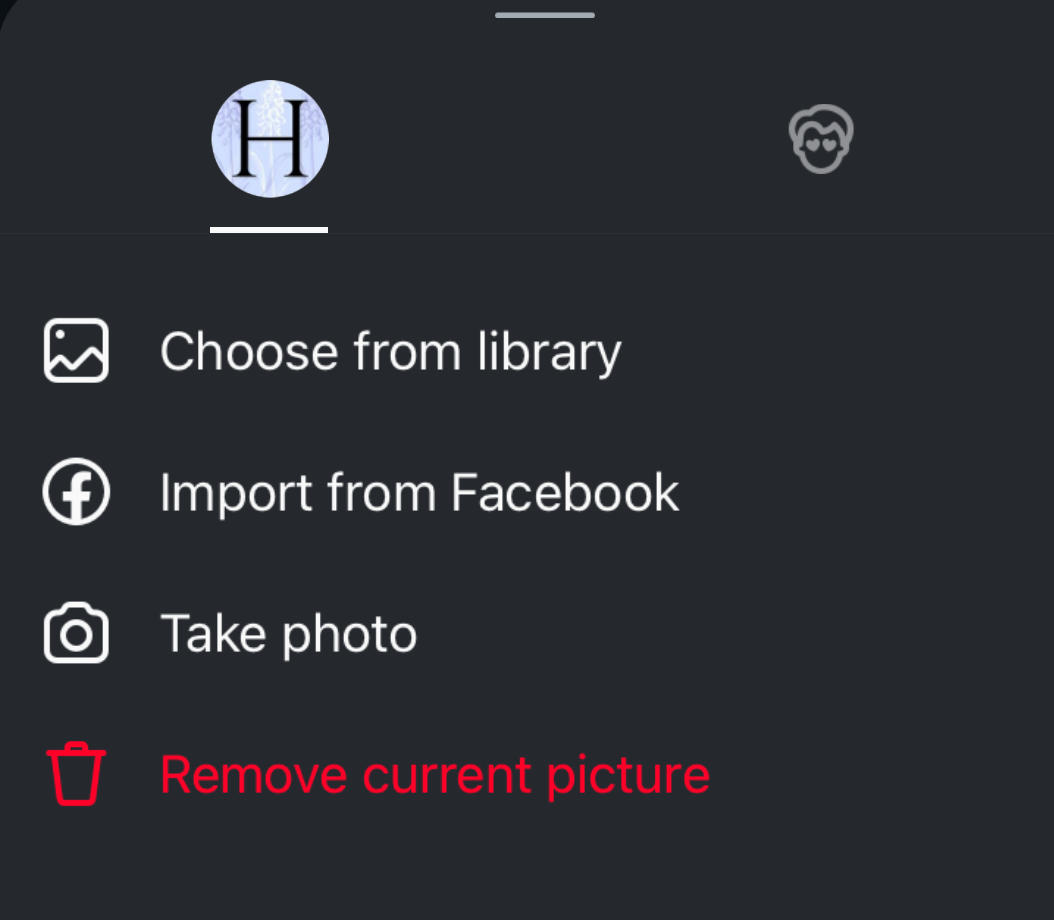1054x920 pixels.
Task: Click the word "Choose" in the library option
Action: click(249, 351)
